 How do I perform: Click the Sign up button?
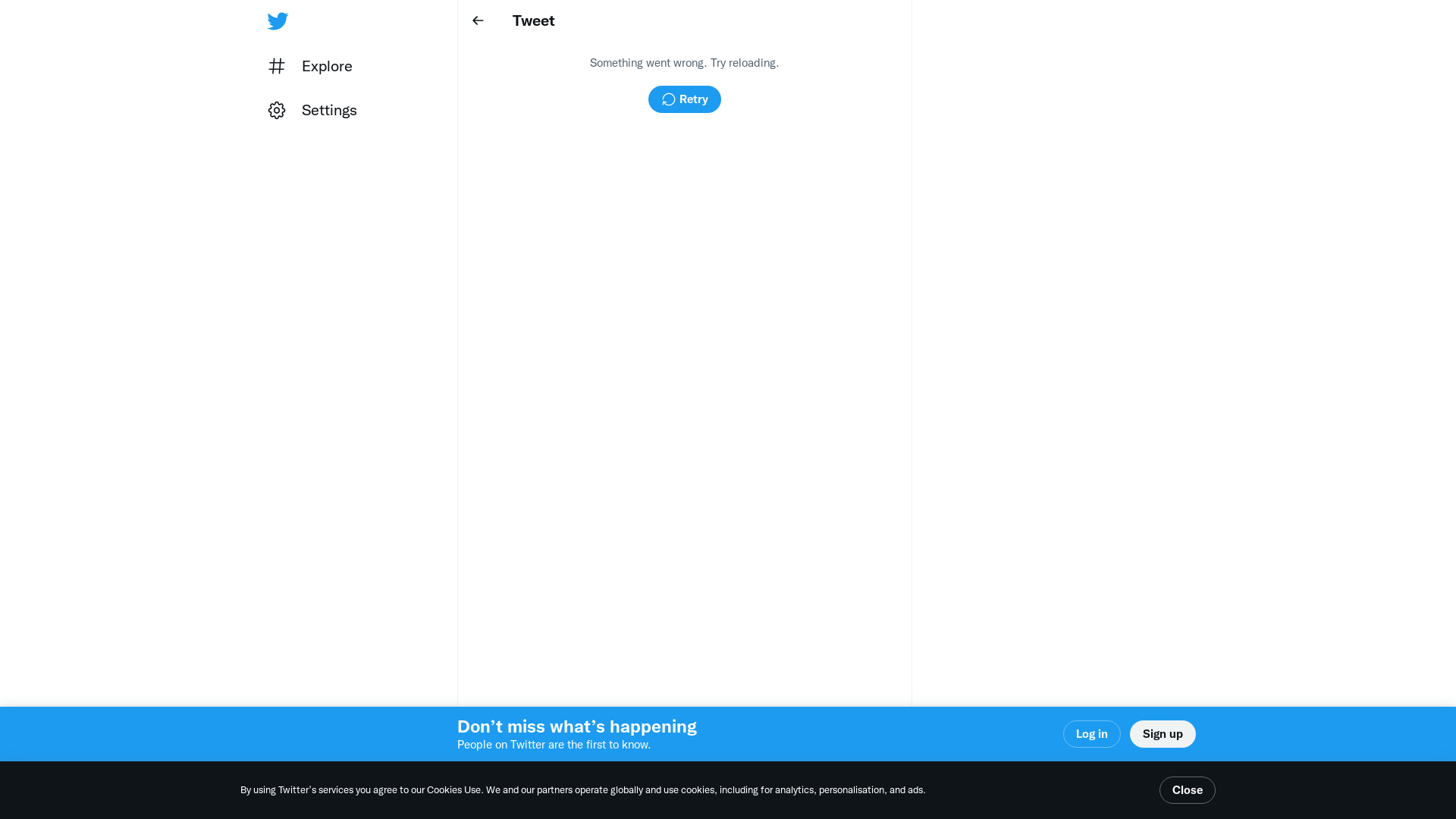[x=1162, y=734]
